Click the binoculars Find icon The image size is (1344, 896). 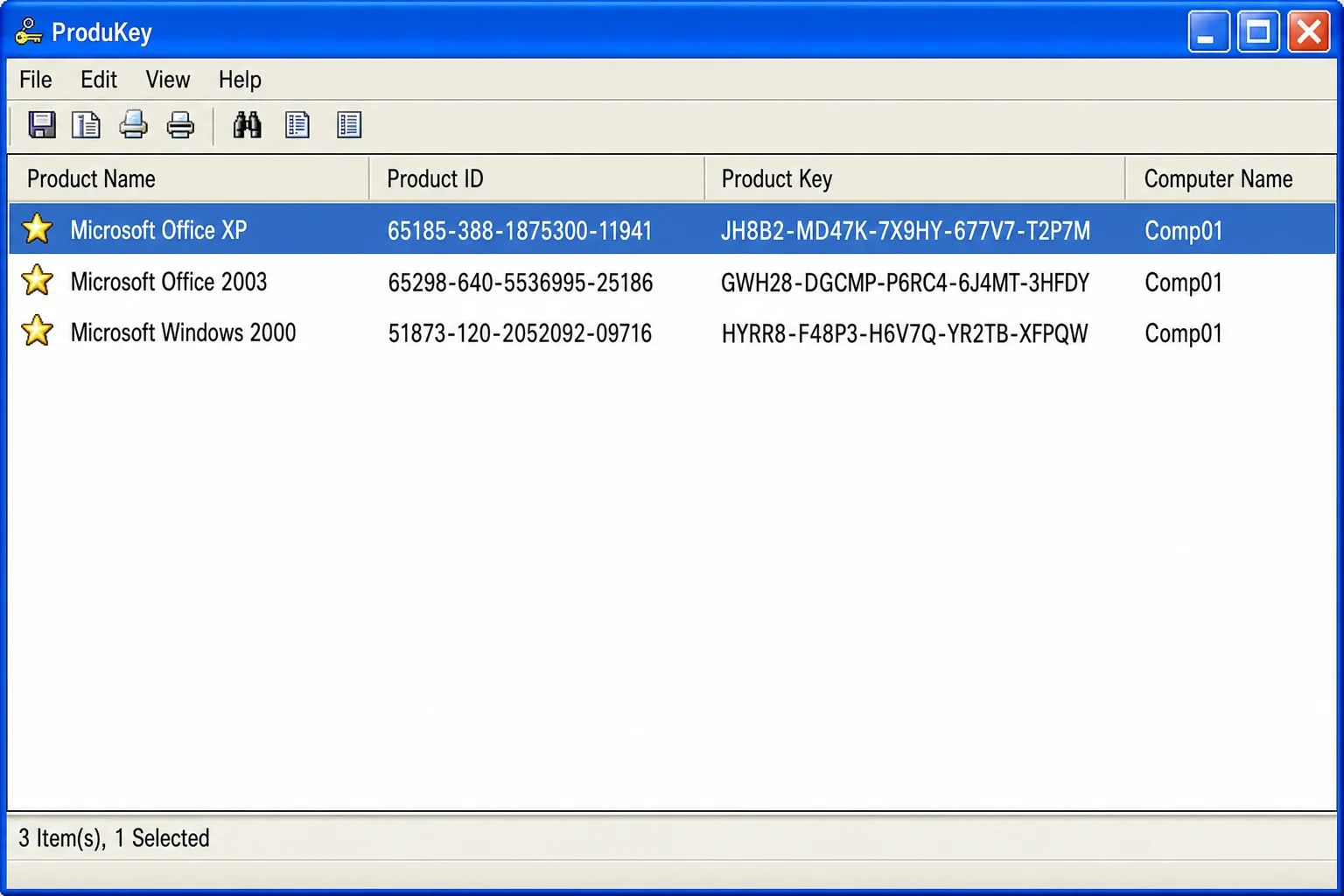pyautogui.click(x=248, y=125)
